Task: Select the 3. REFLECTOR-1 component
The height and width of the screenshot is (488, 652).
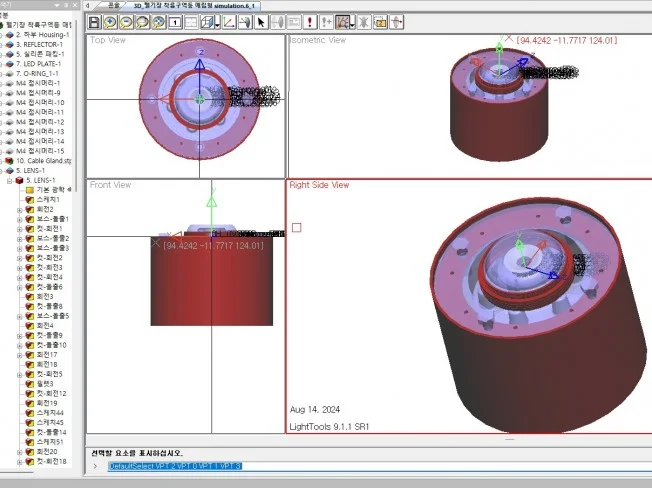Action: pyautogui.click(x=40, y=44)
